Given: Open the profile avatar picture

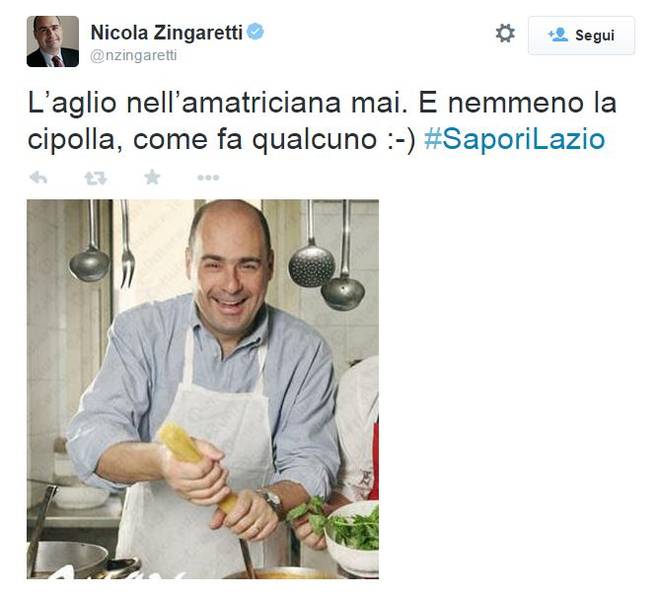Looking at the screenshot, I should pyautogui.click(x=53, y=41).
